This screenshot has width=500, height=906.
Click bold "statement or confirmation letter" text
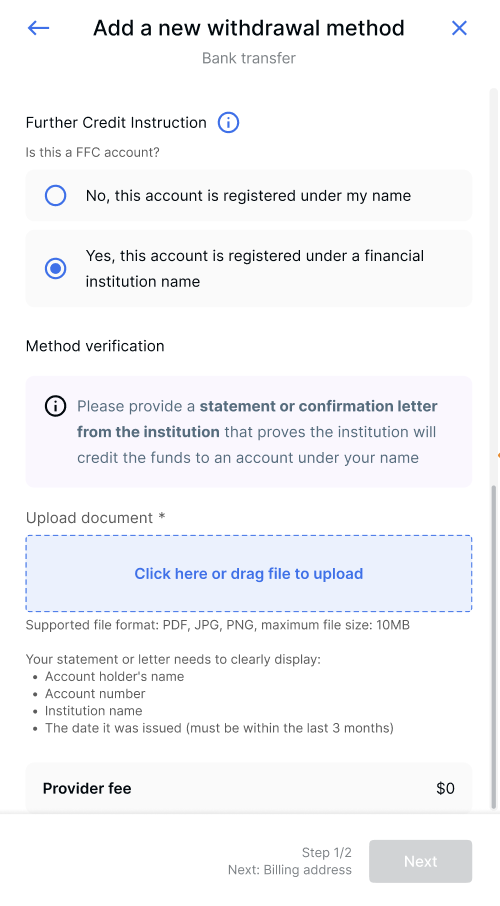click(x=318, y=406)
